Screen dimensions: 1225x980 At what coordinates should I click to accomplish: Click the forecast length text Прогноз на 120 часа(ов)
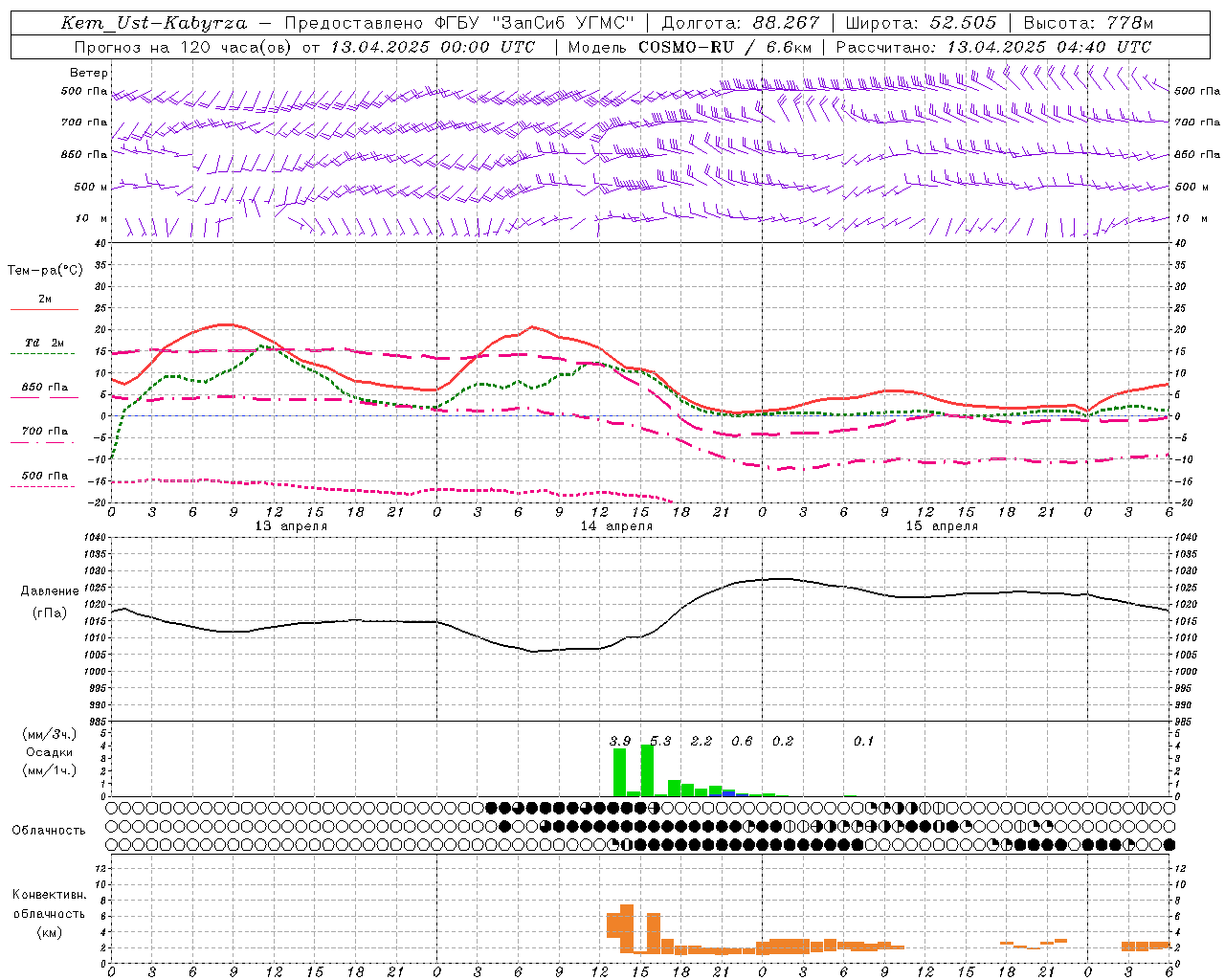coord(183,47)
